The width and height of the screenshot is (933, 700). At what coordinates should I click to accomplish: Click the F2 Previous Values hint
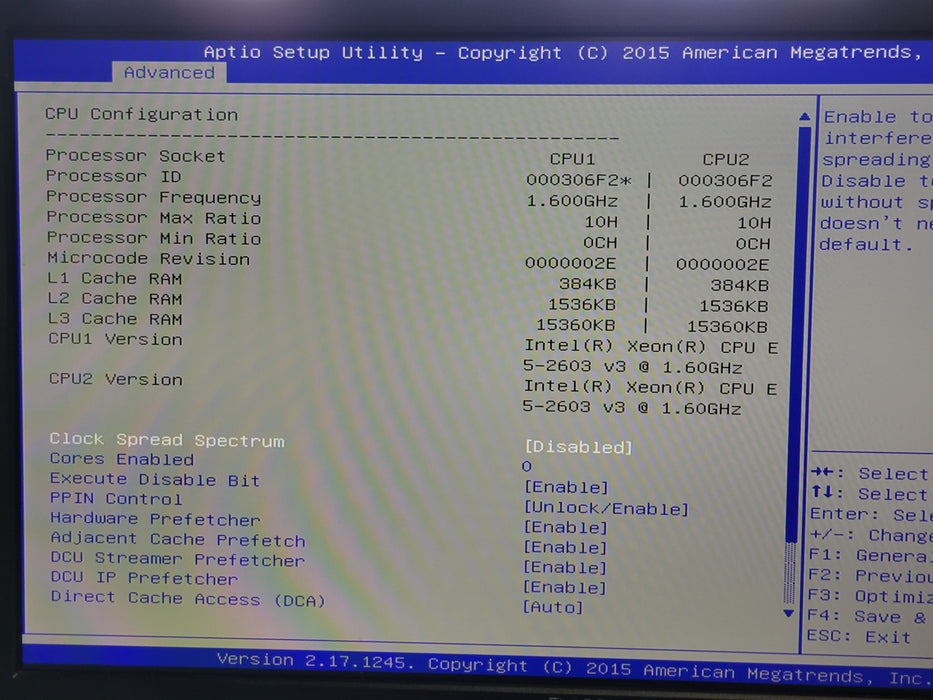(x=871, y=576)
